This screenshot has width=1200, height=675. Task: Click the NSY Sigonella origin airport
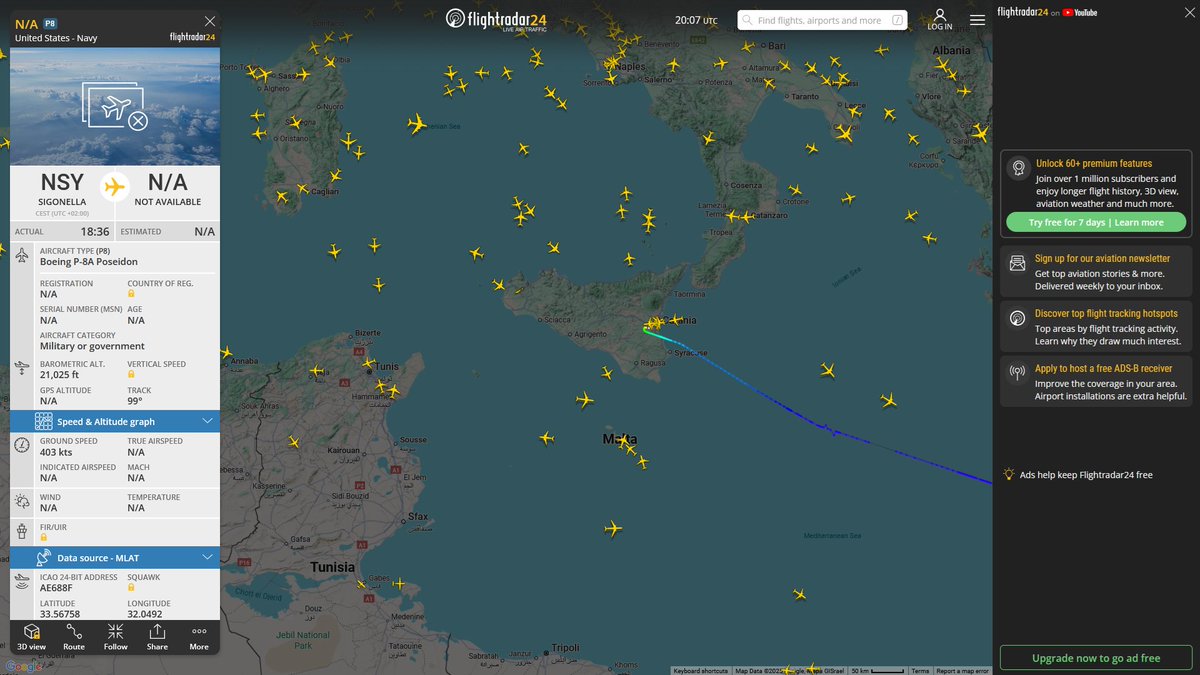point(62,189)
